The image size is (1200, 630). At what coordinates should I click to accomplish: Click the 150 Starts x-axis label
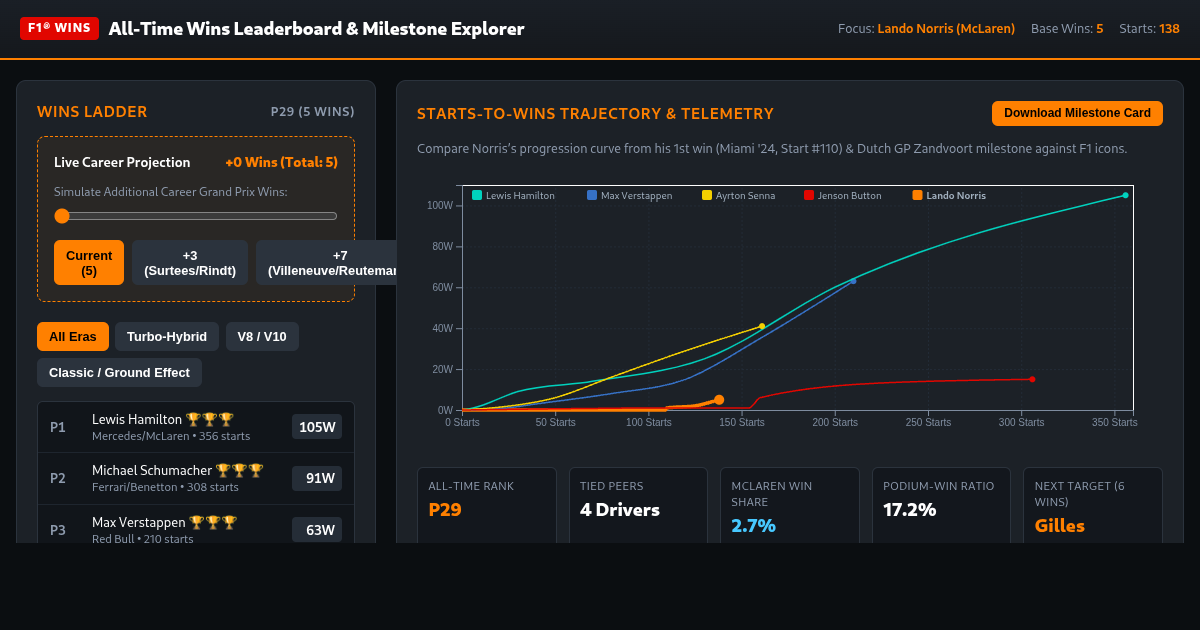click(742, 422)
